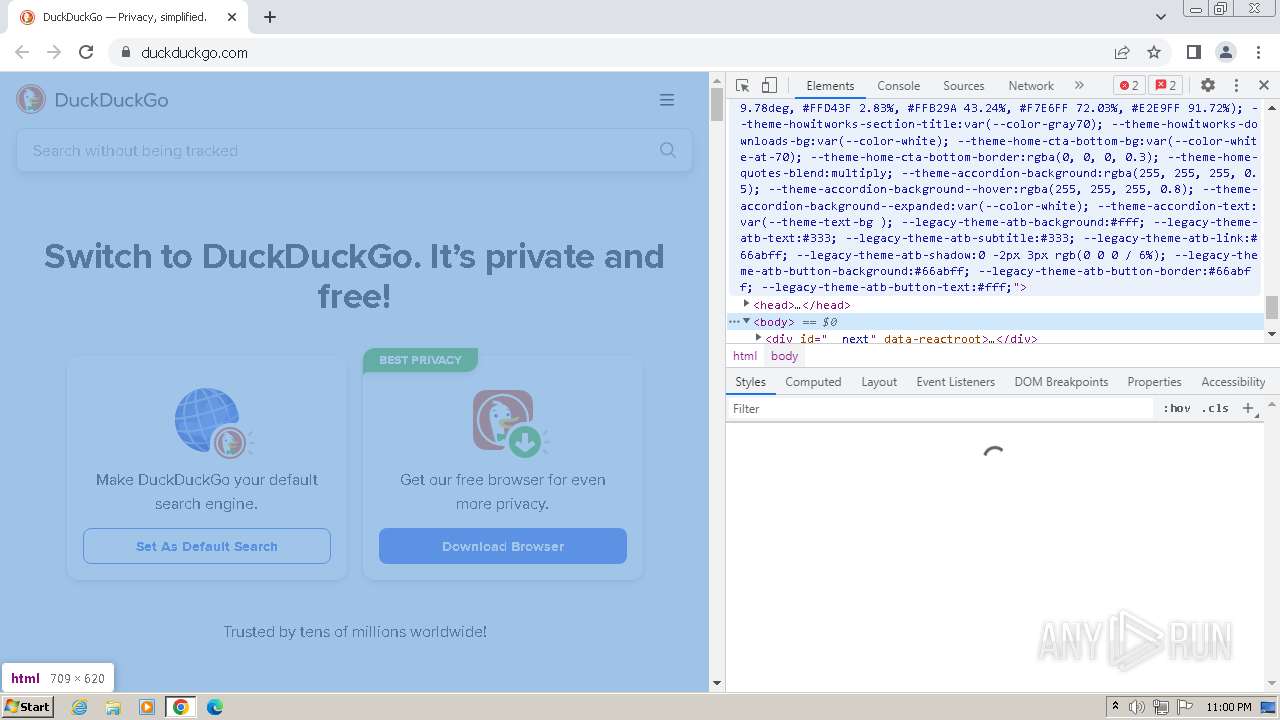Select the Styles tab
Image resolution: width=1280 pixels, height=720 pixels.
750,382
